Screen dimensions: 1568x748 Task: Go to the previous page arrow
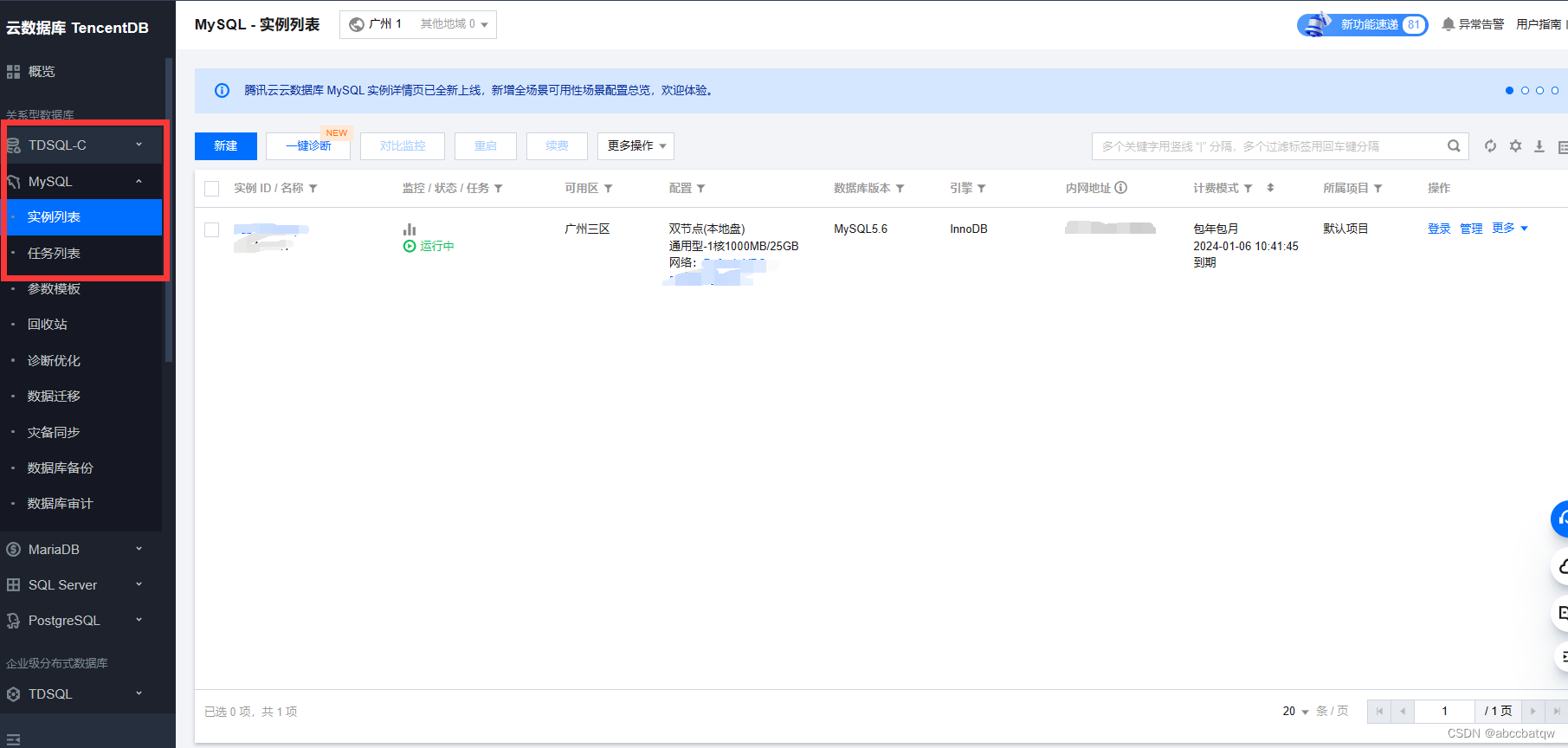pyautogui.click(x=1403, y=712)
